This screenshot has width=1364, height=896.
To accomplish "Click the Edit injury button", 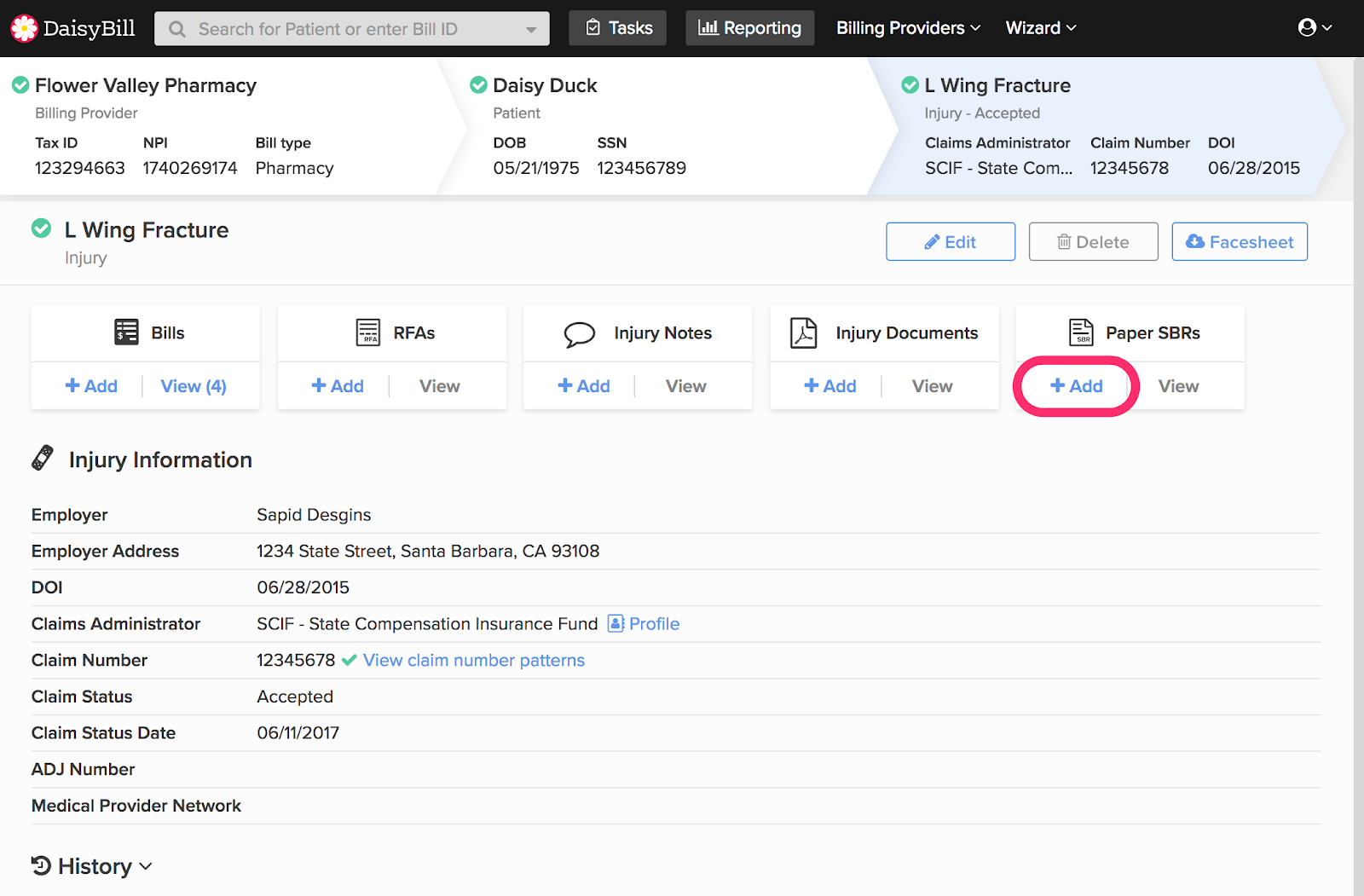I will click(950, 242).
